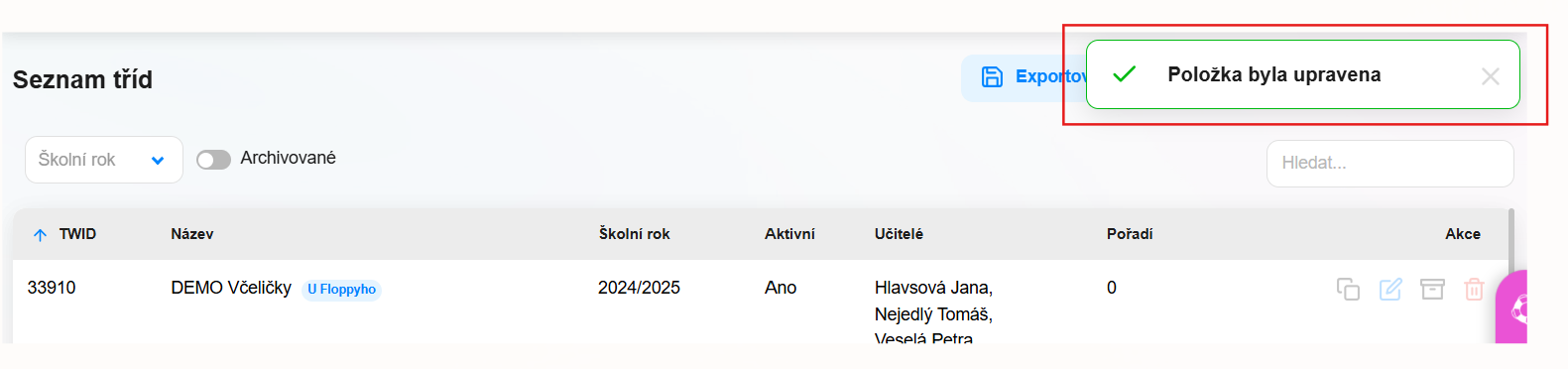Open the pink help widget at the edge

[1512, 307]
